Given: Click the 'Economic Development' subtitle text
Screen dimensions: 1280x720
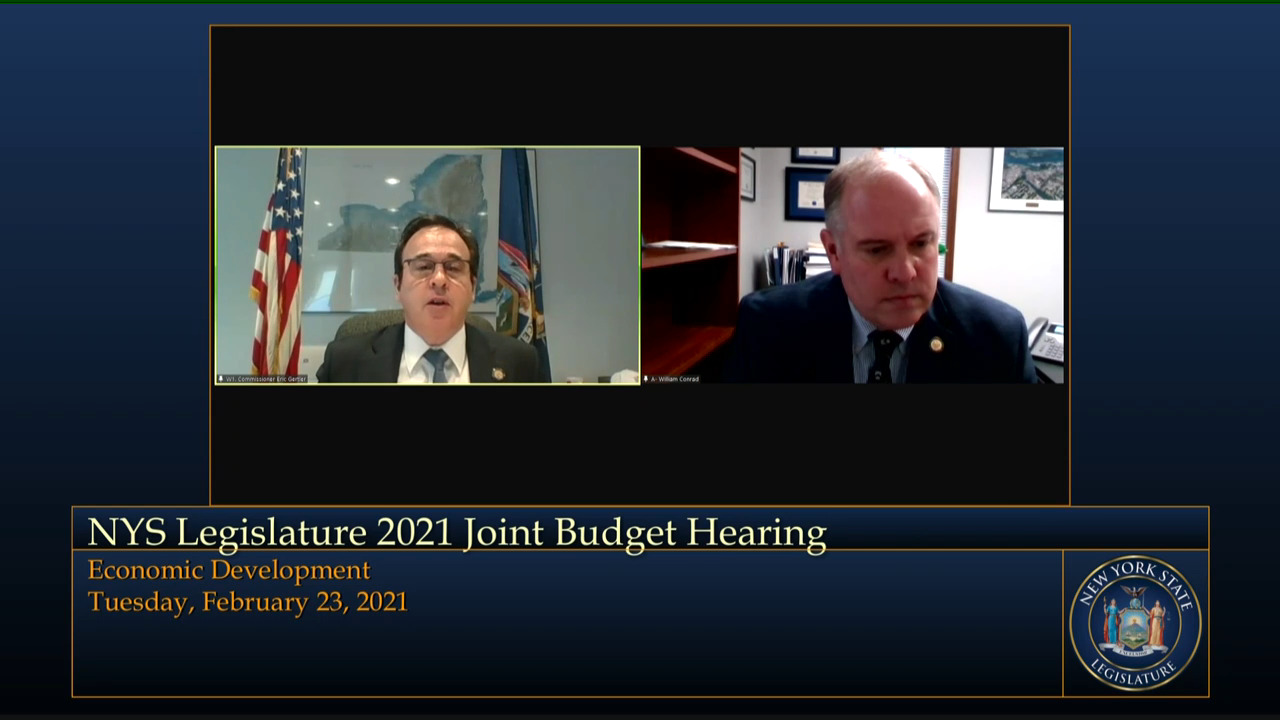Looking at the screenshot, I should pos(229,570).
